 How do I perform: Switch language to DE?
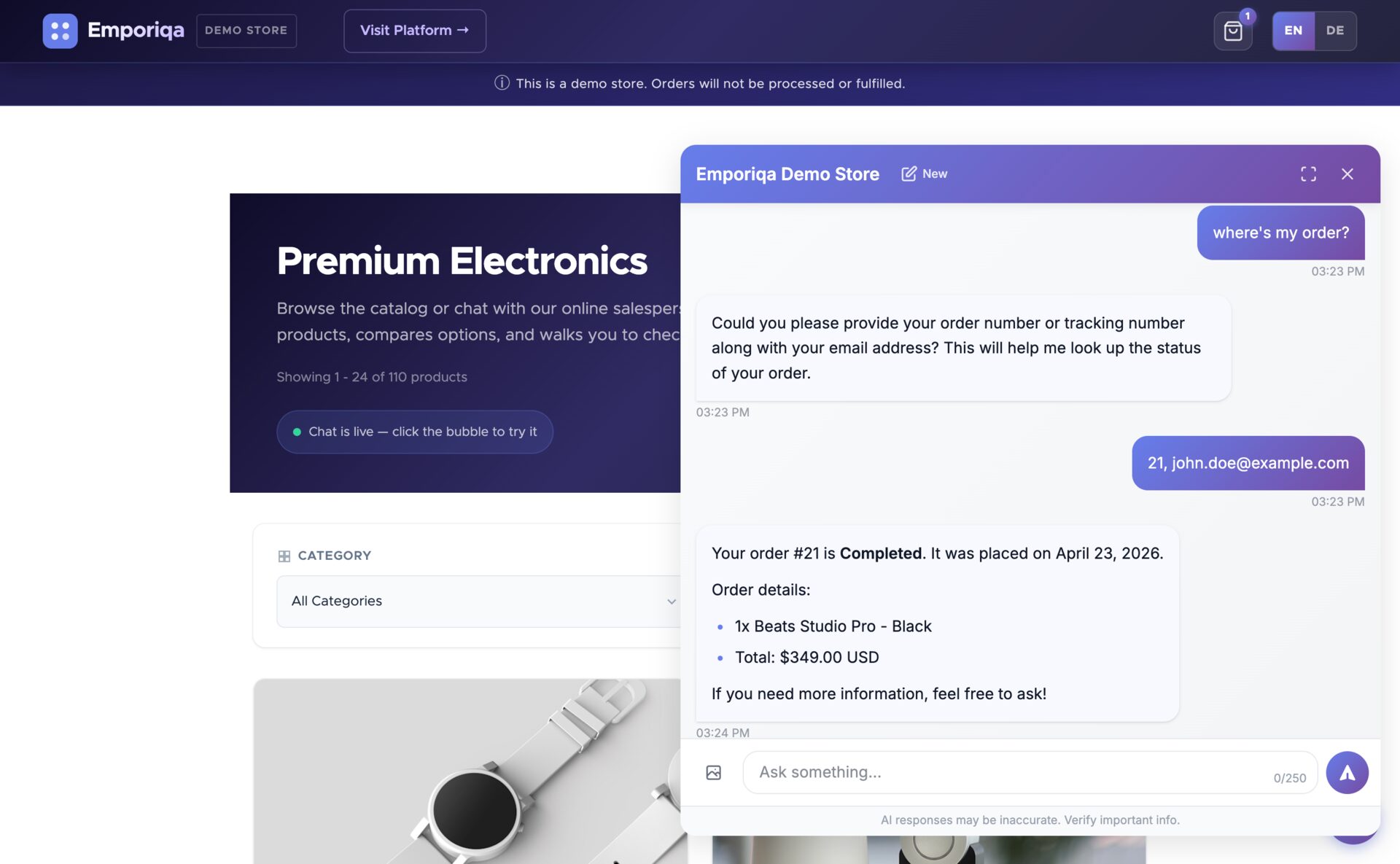1334,31
